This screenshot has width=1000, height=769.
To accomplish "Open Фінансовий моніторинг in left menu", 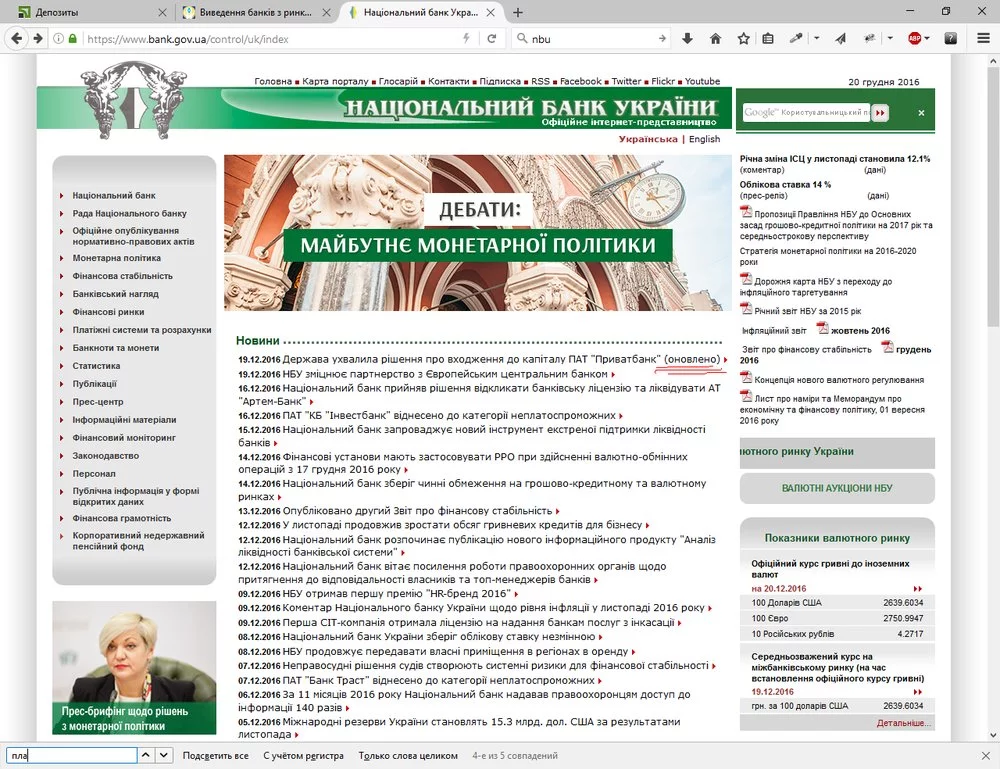I will tap(124, 438).
